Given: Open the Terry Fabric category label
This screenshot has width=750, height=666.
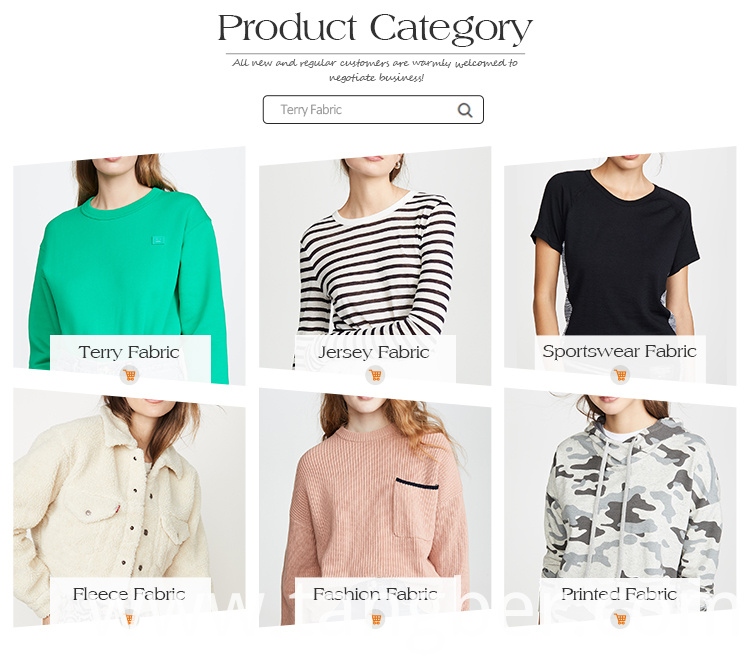Looking at the screenshot, I should click(129, 352).
